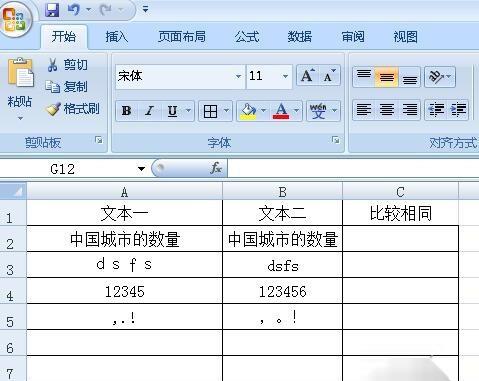Open the 字体 dialog launcher
This screenshot has height=381, width=479.
point(336,140)
